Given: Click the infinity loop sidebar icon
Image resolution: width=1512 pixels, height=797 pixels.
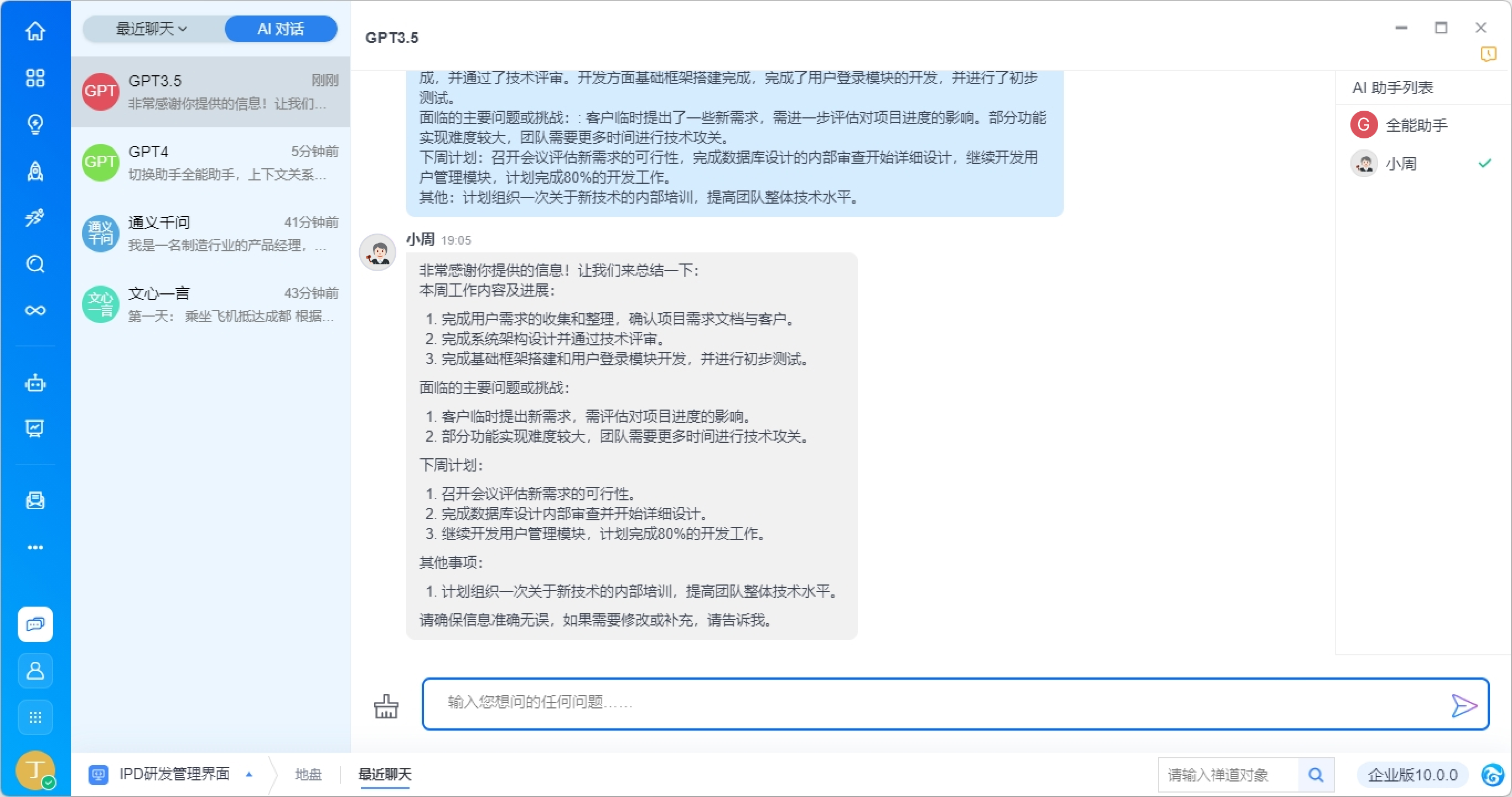Looking at the screenshot, I should (35, 310).
